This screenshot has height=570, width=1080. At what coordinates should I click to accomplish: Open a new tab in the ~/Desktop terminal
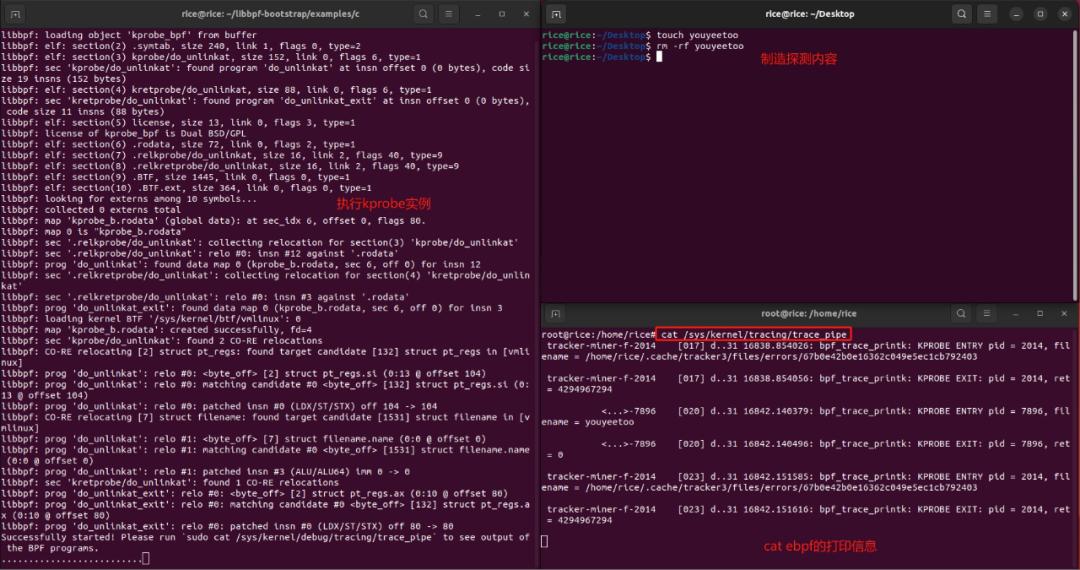point(556,14)
